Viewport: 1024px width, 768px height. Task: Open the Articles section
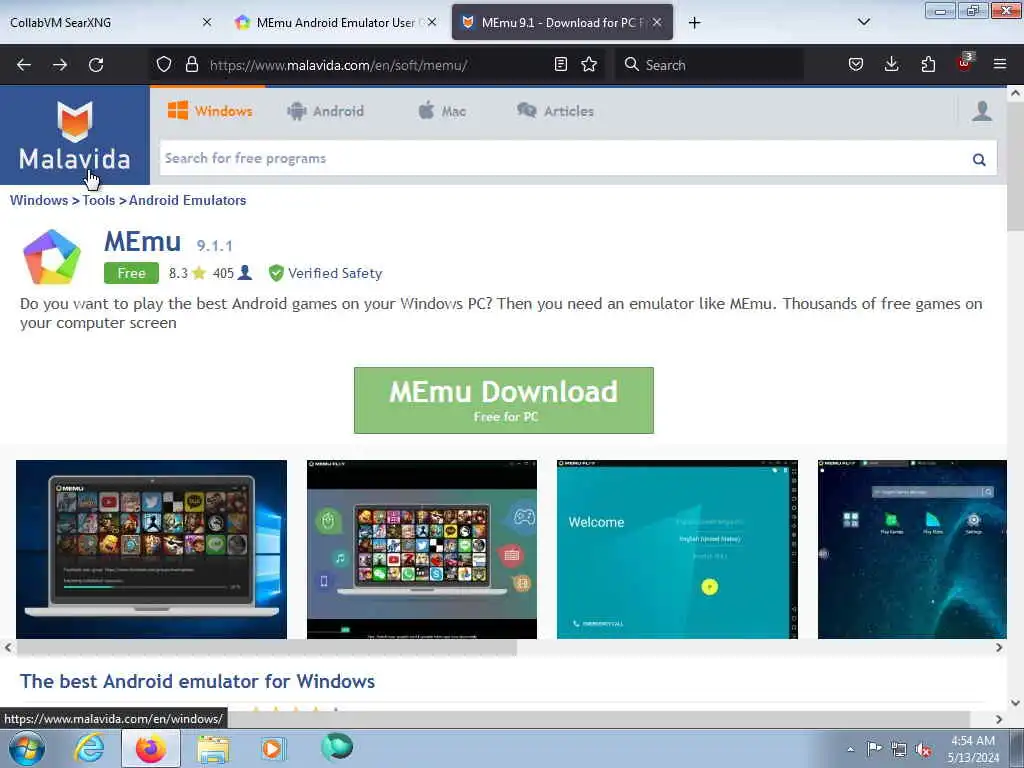pos(555,111)
